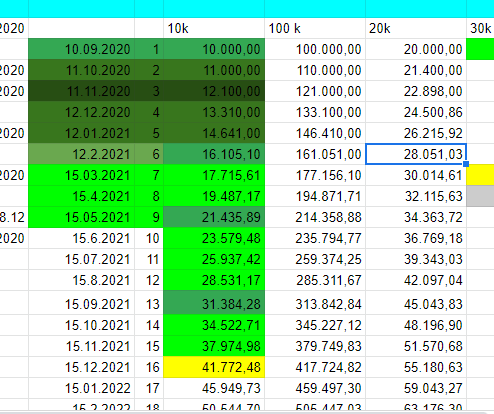
Task: Click cell showing 161.051,00
Action: click(315, 154)
